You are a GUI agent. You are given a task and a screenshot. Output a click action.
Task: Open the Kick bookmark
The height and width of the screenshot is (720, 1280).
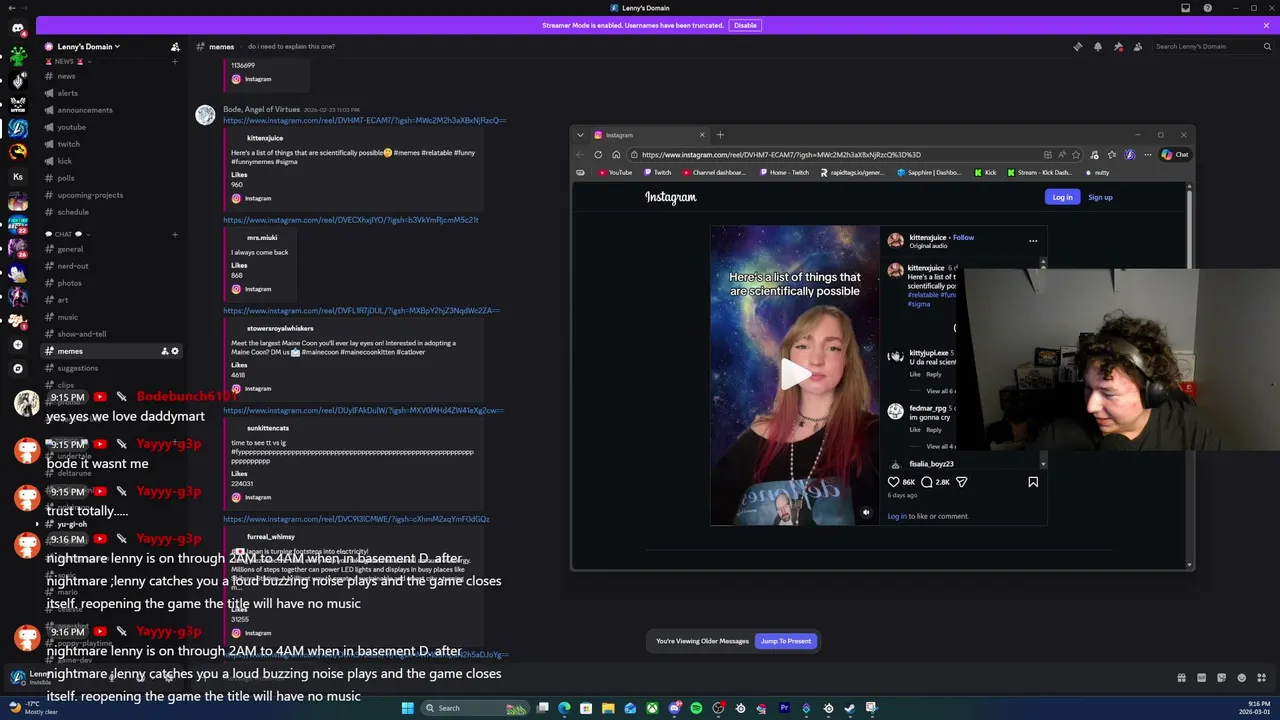point(986,172)
